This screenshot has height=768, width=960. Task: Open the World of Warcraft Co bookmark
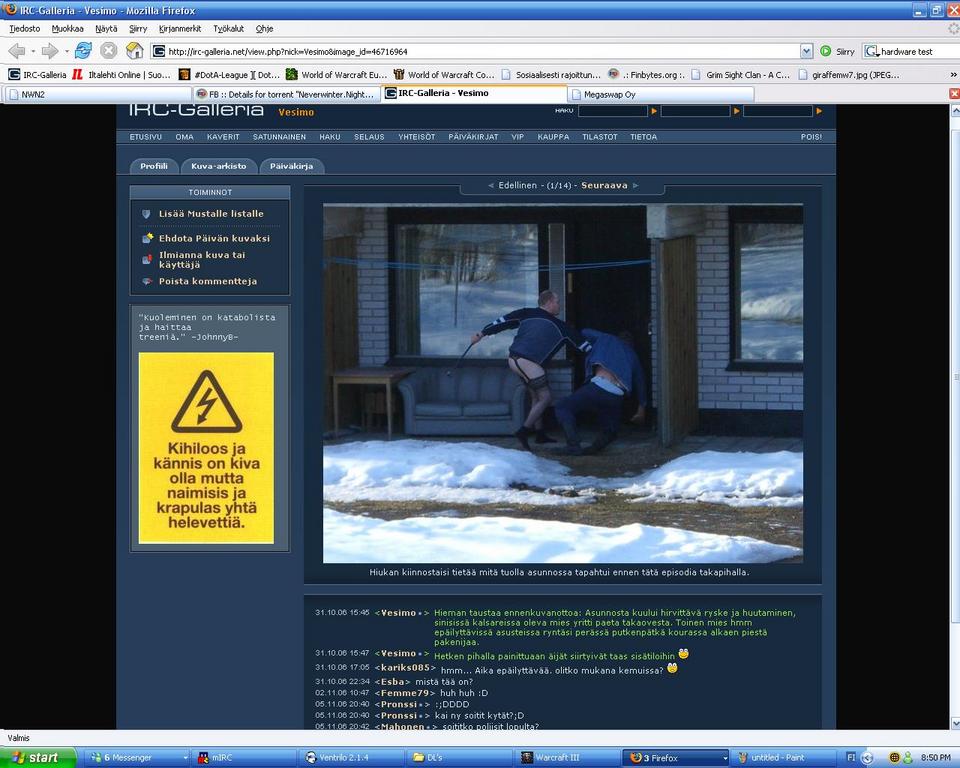(x=444, y=75)
